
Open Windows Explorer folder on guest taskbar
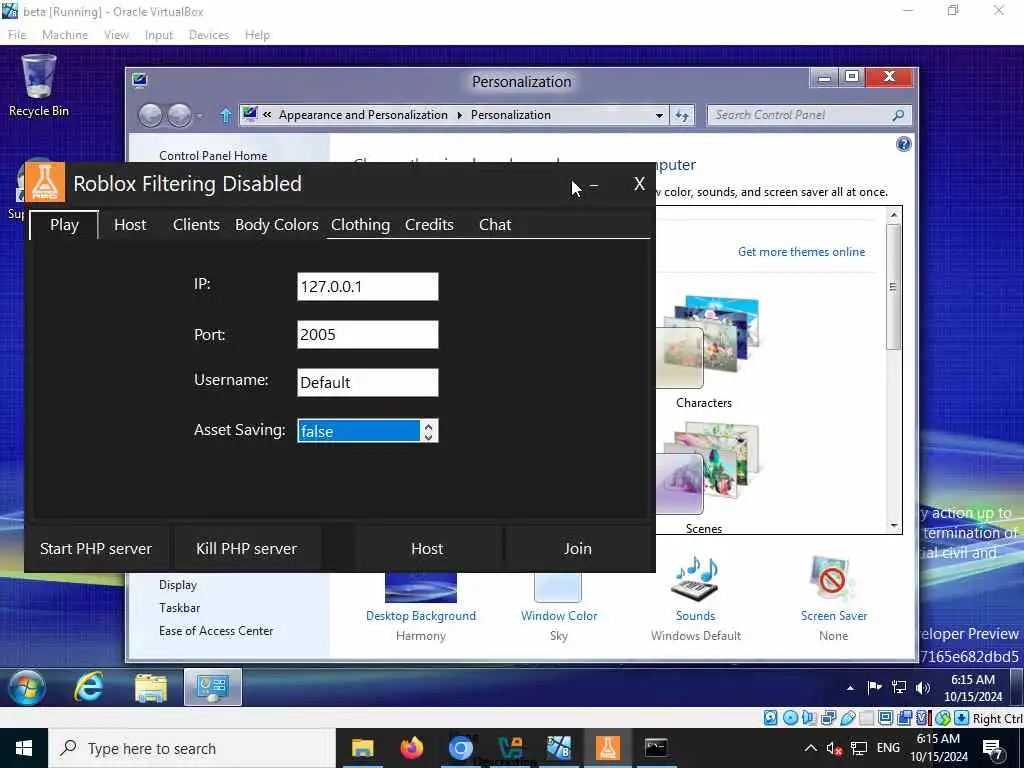click(151, 688)
